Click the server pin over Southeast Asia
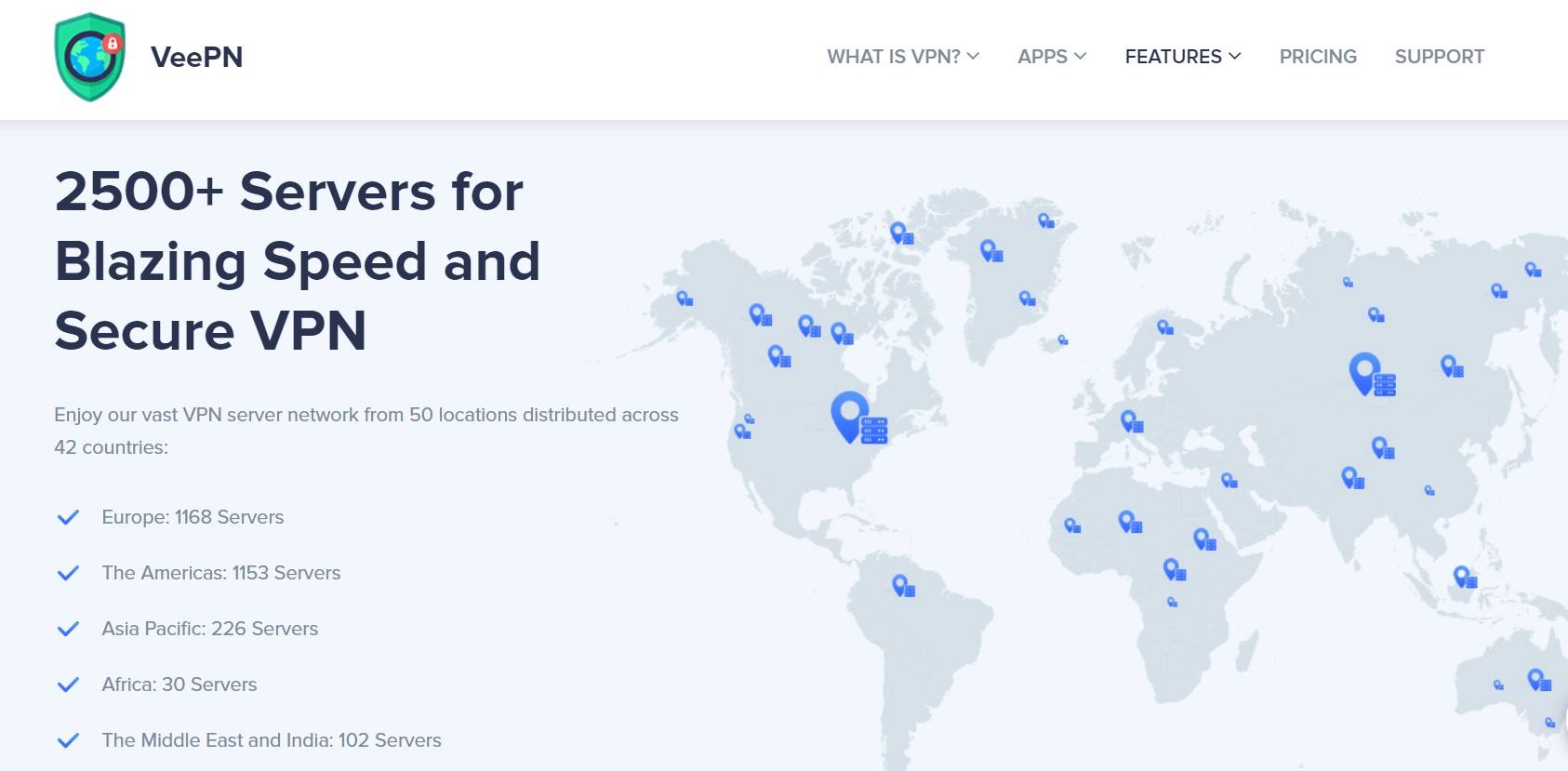 tap(1465, 577)
